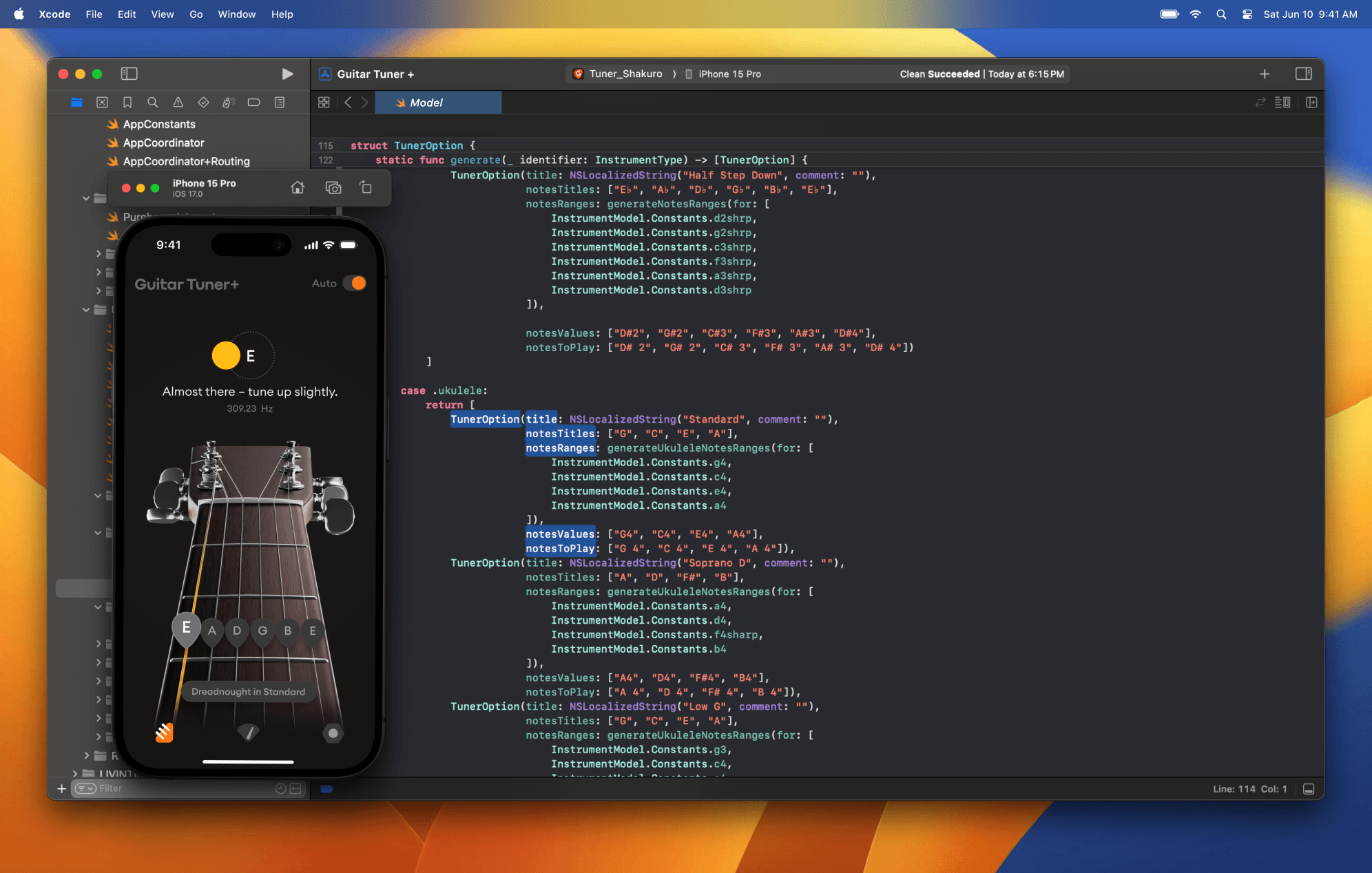Screen dimensions: 1372x873
Task: Run the Guitar Tuner + project
Action: coord(288,74)
